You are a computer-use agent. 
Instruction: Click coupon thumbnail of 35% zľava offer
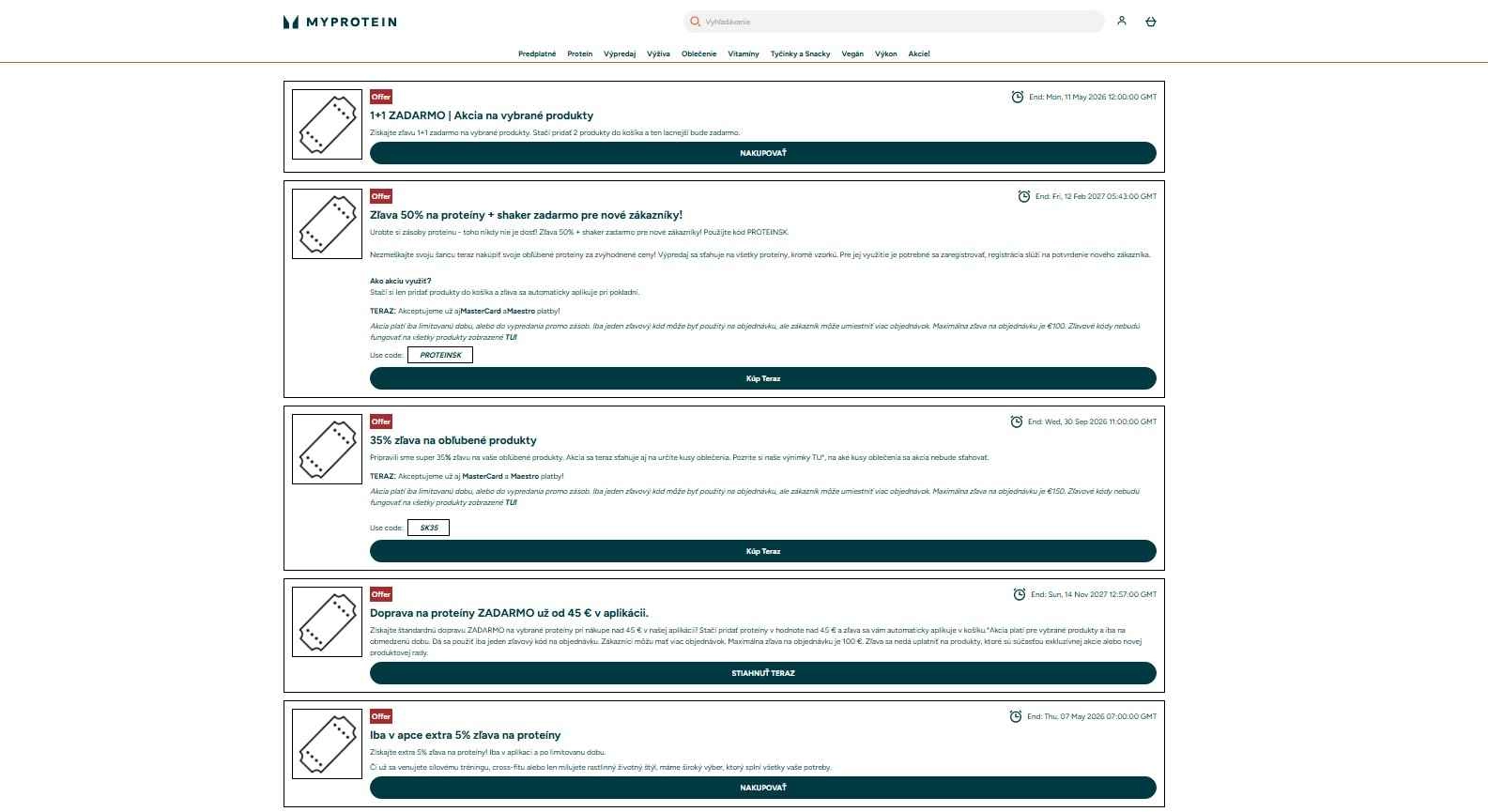pyautogui.click(x=327, y=449)
